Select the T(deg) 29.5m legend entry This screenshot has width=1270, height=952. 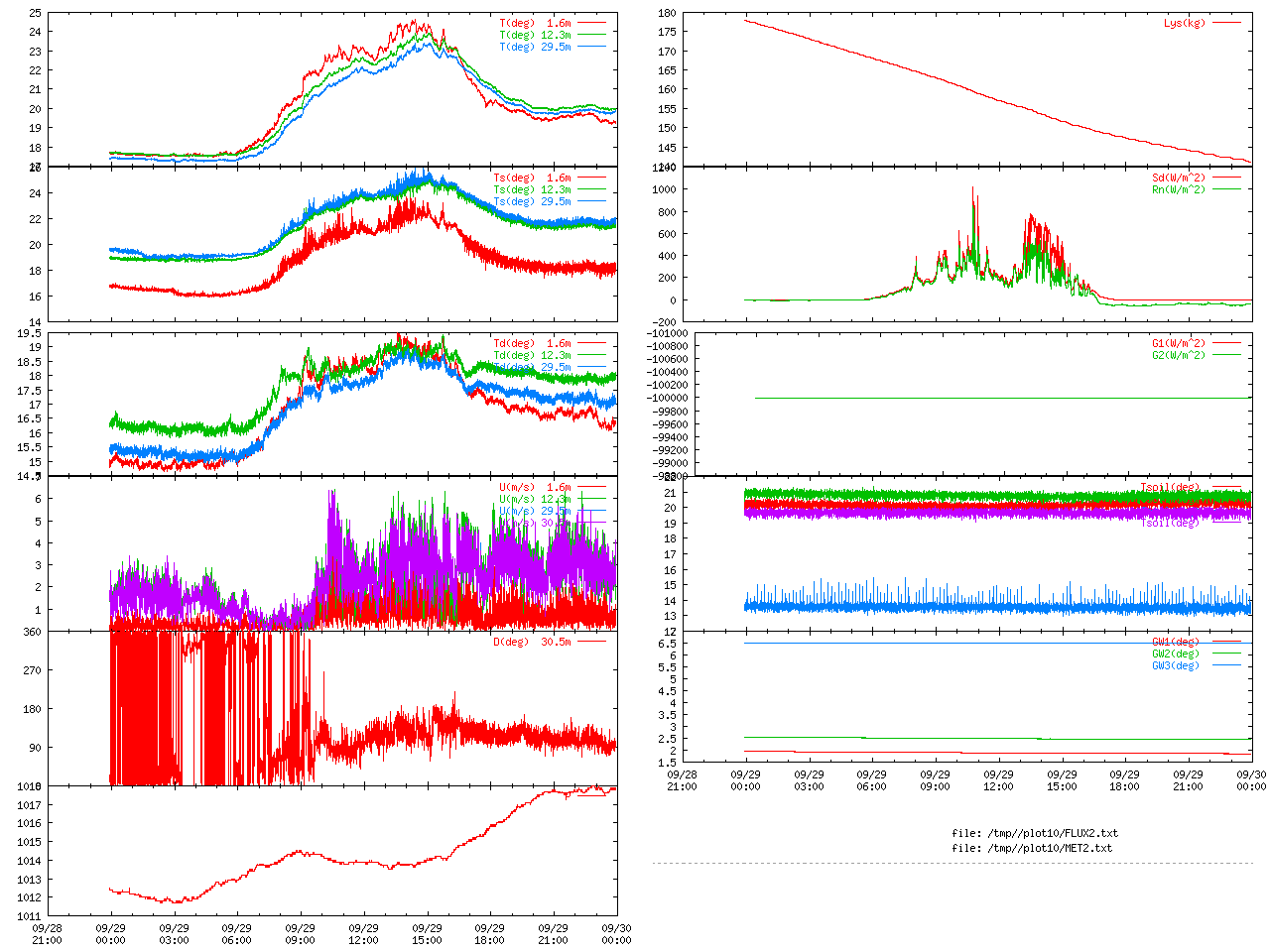tap(535, 47)
